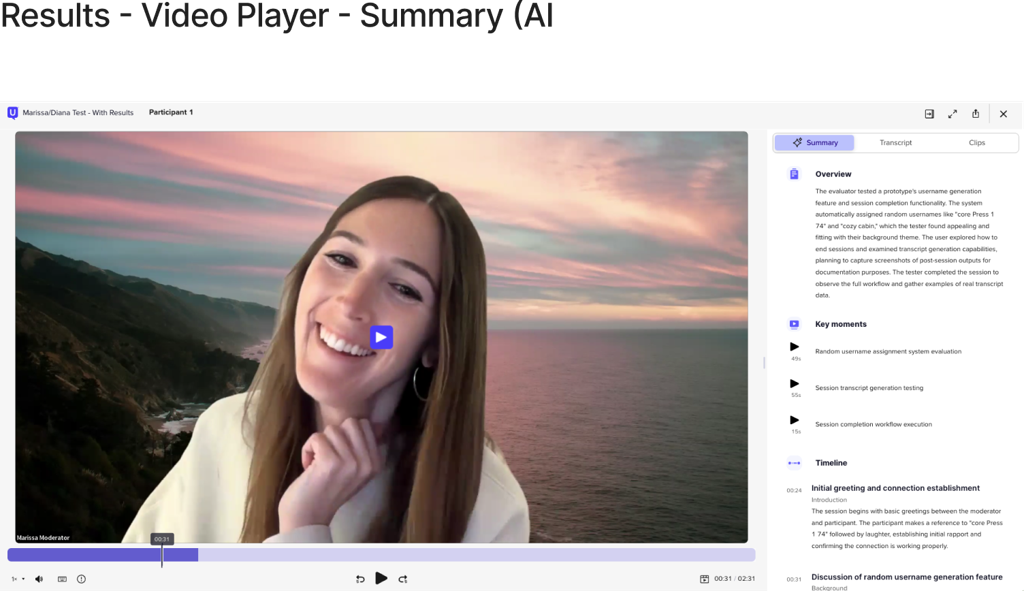Play the Session completion workflow execution moment
Image resolution: width=1024 pixels, height=591 pixels.
[x=795, y=420]
